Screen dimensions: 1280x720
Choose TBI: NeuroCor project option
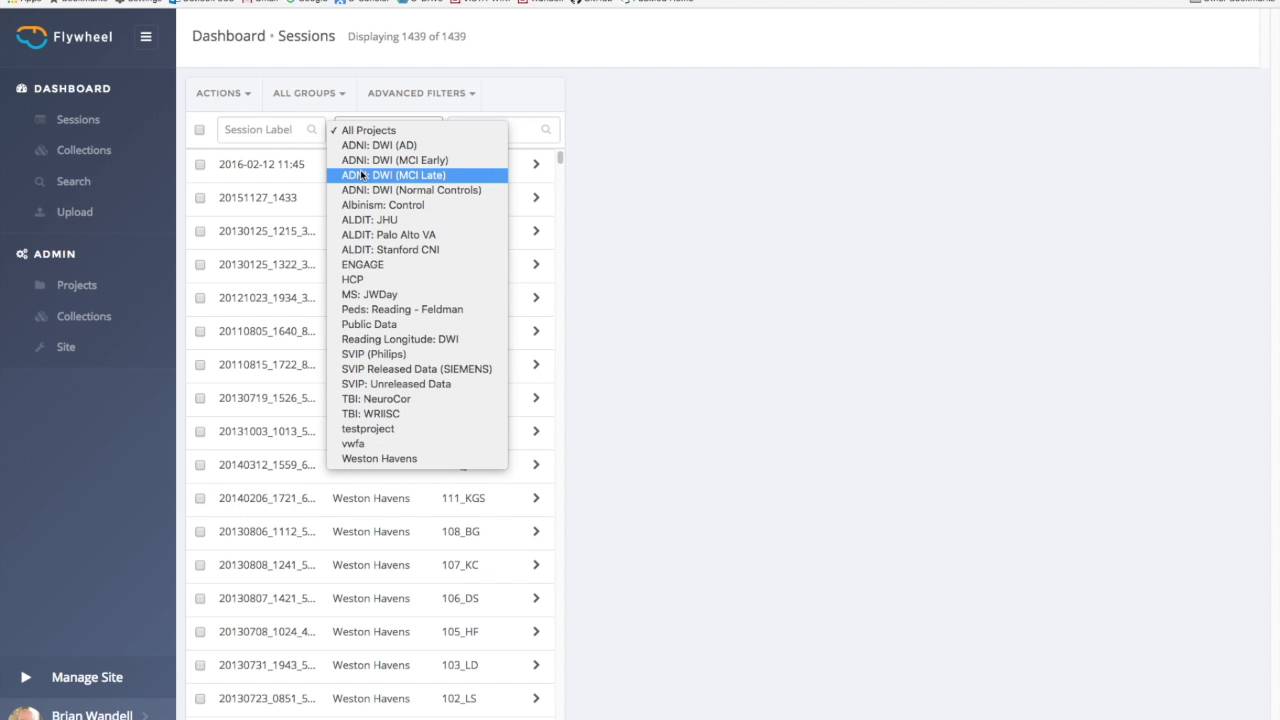[x=417, y=399]
